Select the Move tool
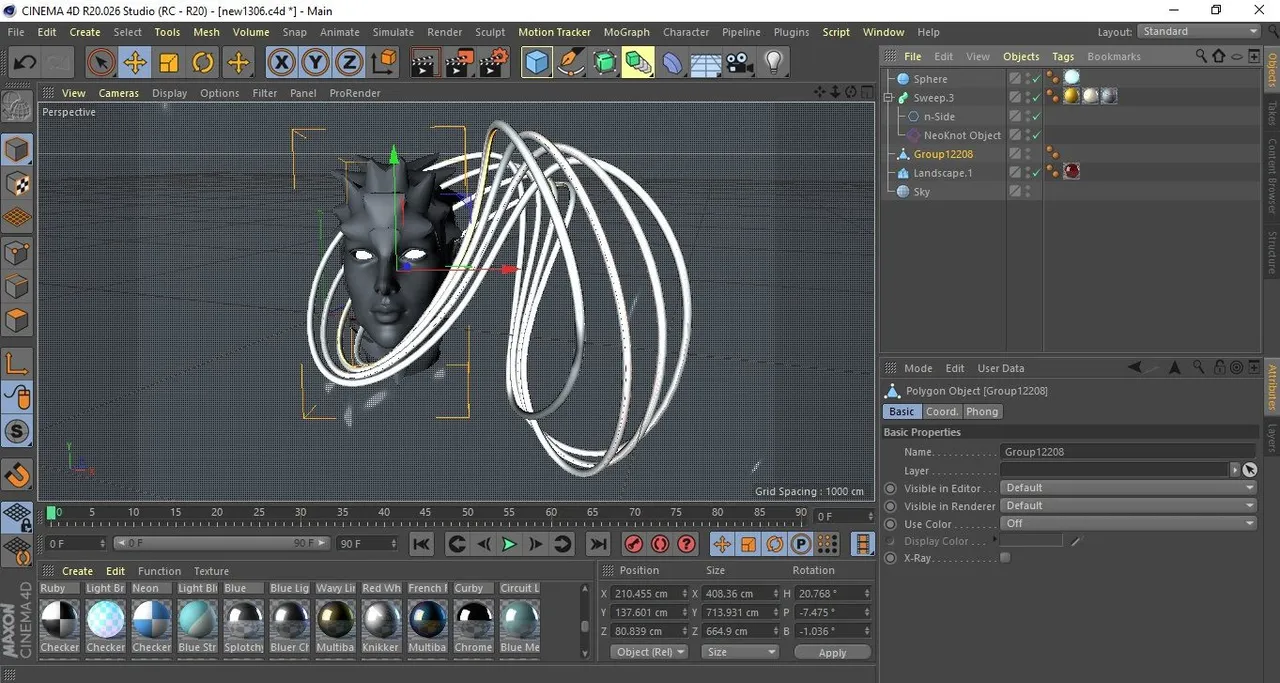The height and width of the screenshot is (683, 1280). 135,63
